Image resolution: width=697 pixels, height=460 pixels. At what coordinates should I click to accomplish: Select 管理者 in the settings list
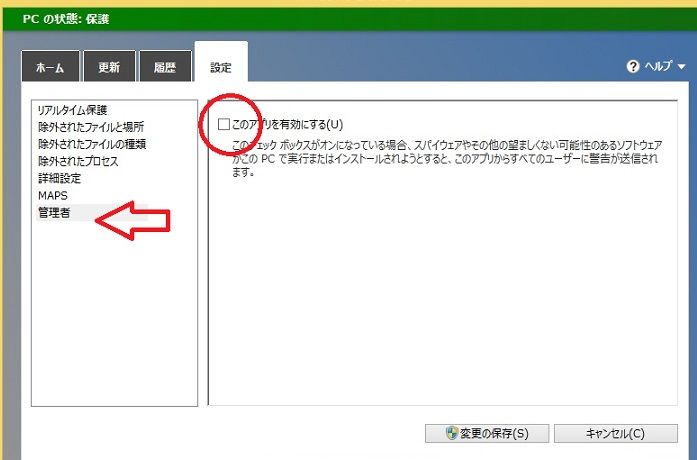[54, 213]
